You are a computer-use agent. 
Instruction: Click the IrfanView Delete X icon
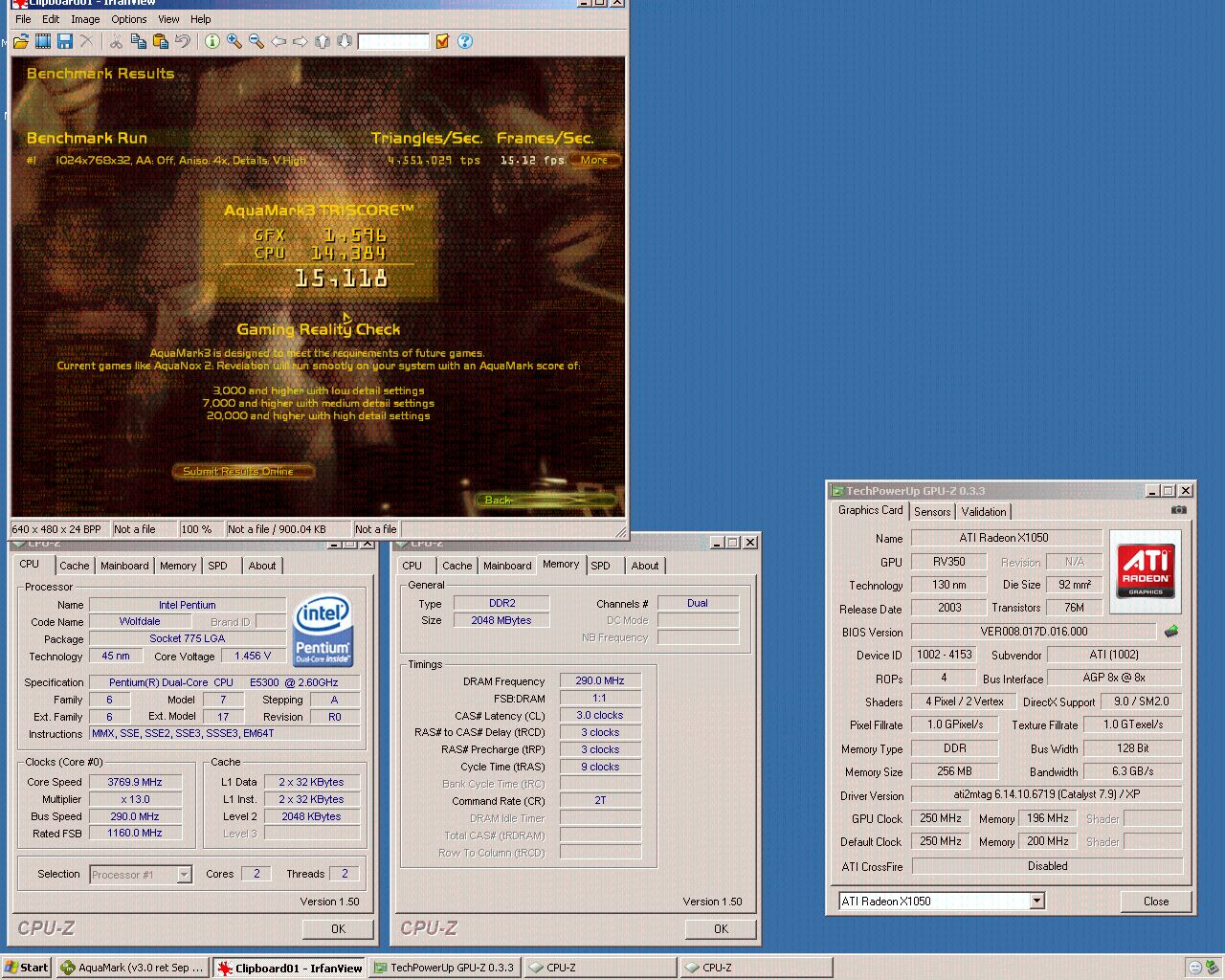point(87,41)
